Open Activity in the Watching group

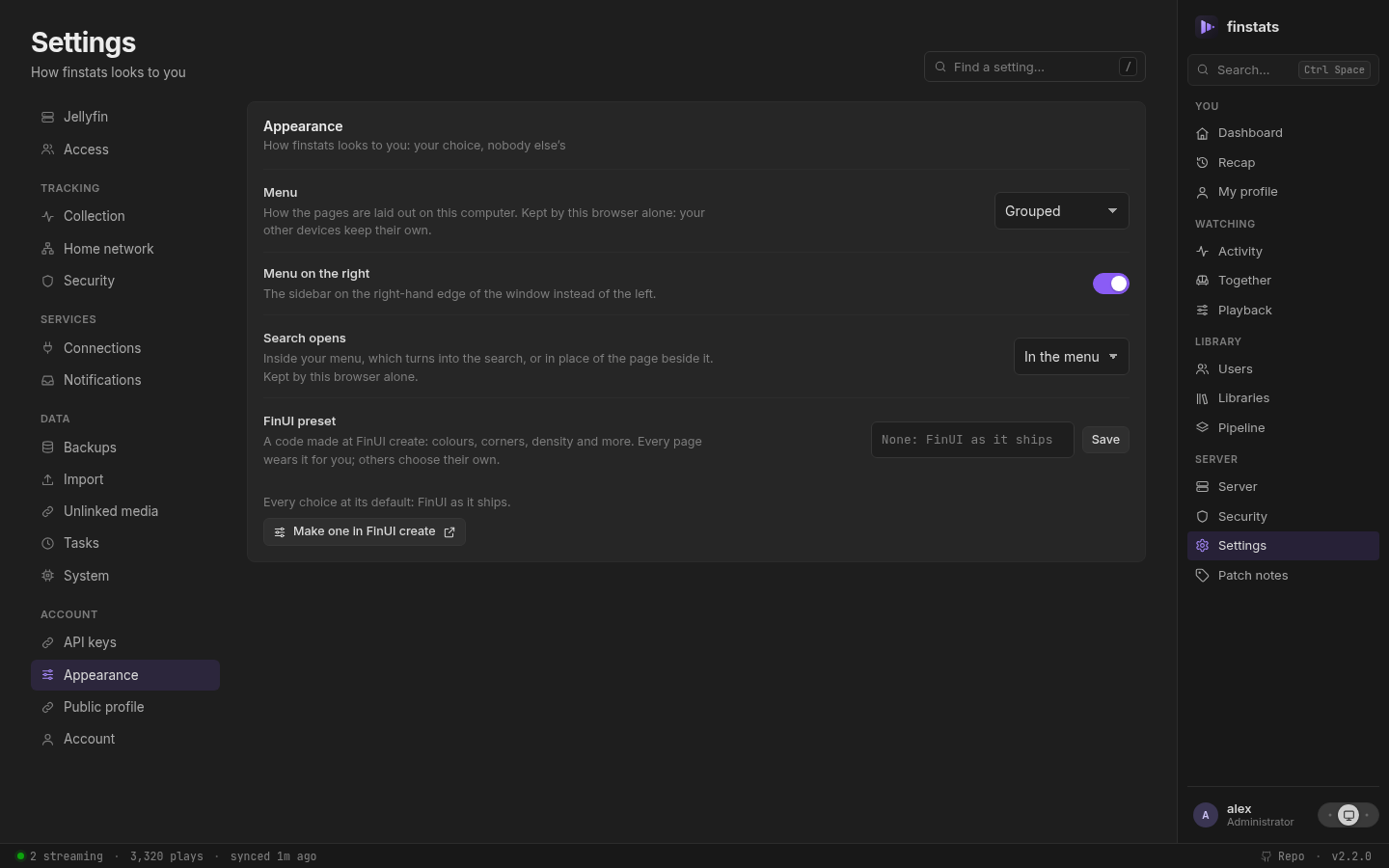1283,252
